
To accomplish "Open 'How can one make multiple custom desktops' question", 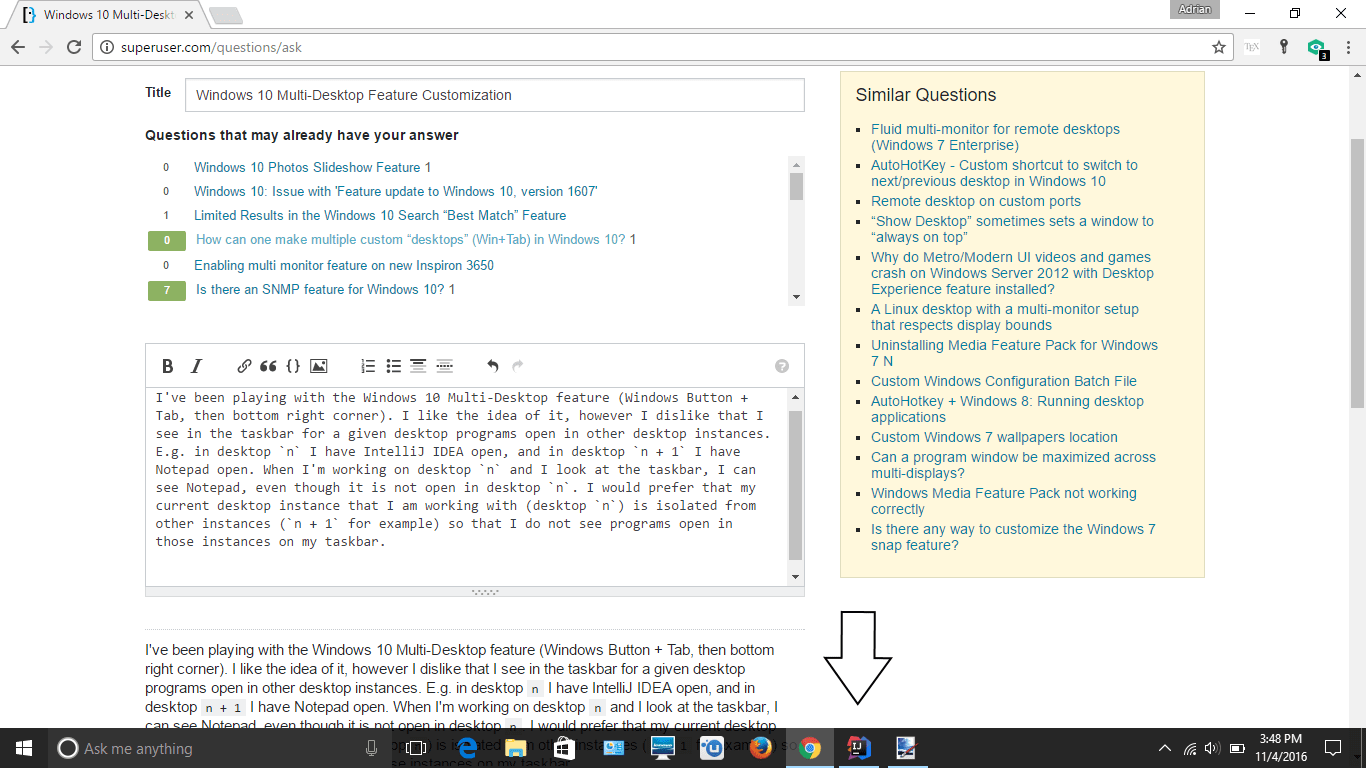I will pyautogui.click(x=411, y=239).
